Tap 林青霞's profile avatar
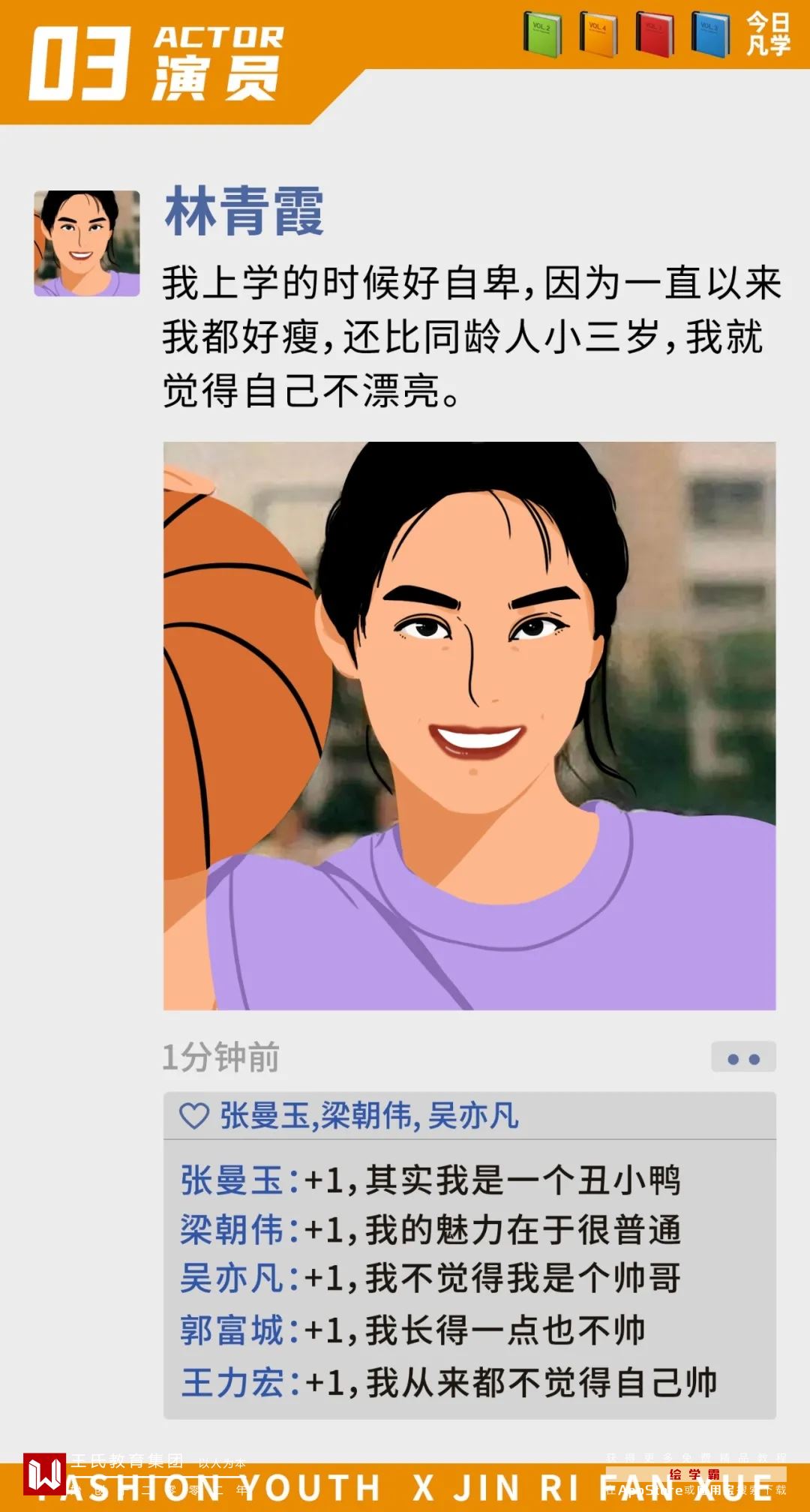810x1512 pixels. point(87,243)
